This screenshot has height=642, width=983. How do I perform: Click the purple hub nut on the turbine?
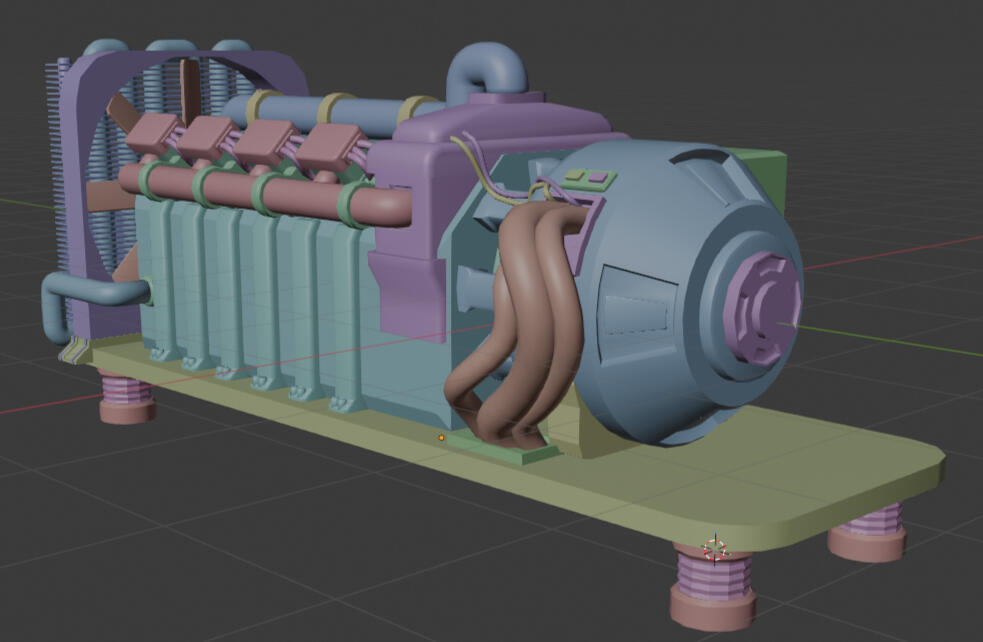pos(762,309)
